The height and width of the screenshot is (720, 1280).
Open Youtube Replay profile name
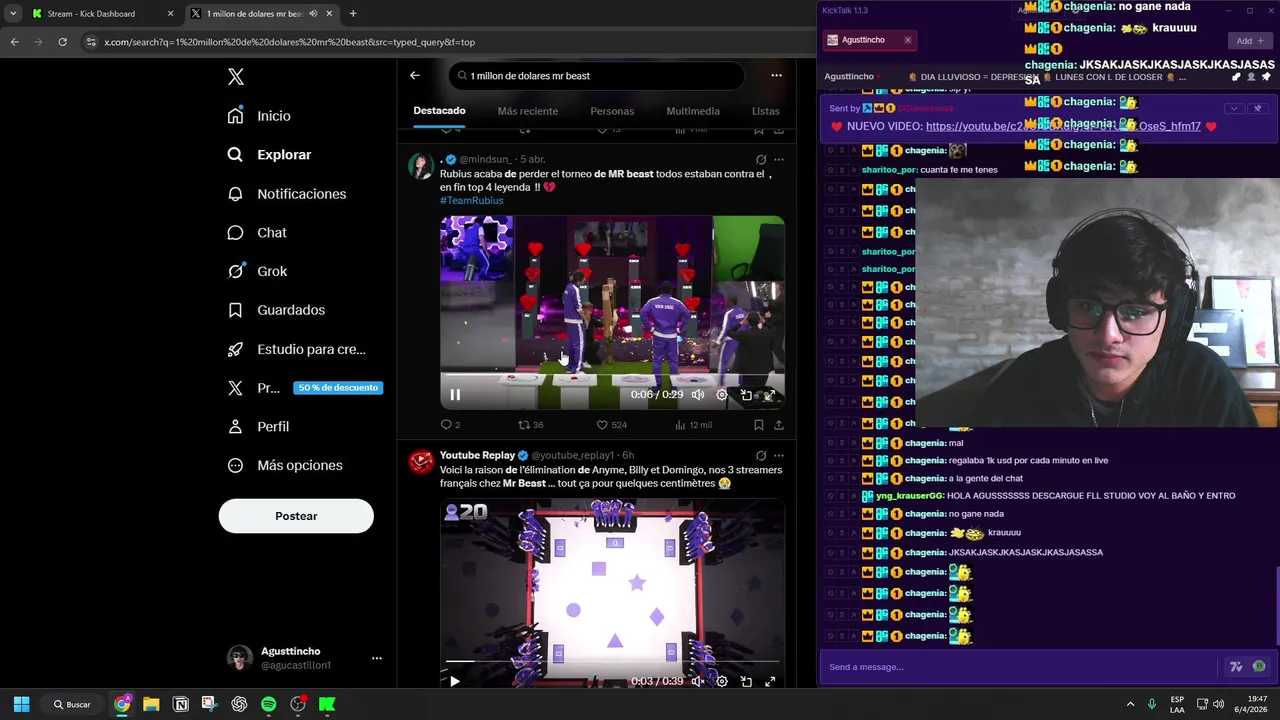[x=477, y=455]
